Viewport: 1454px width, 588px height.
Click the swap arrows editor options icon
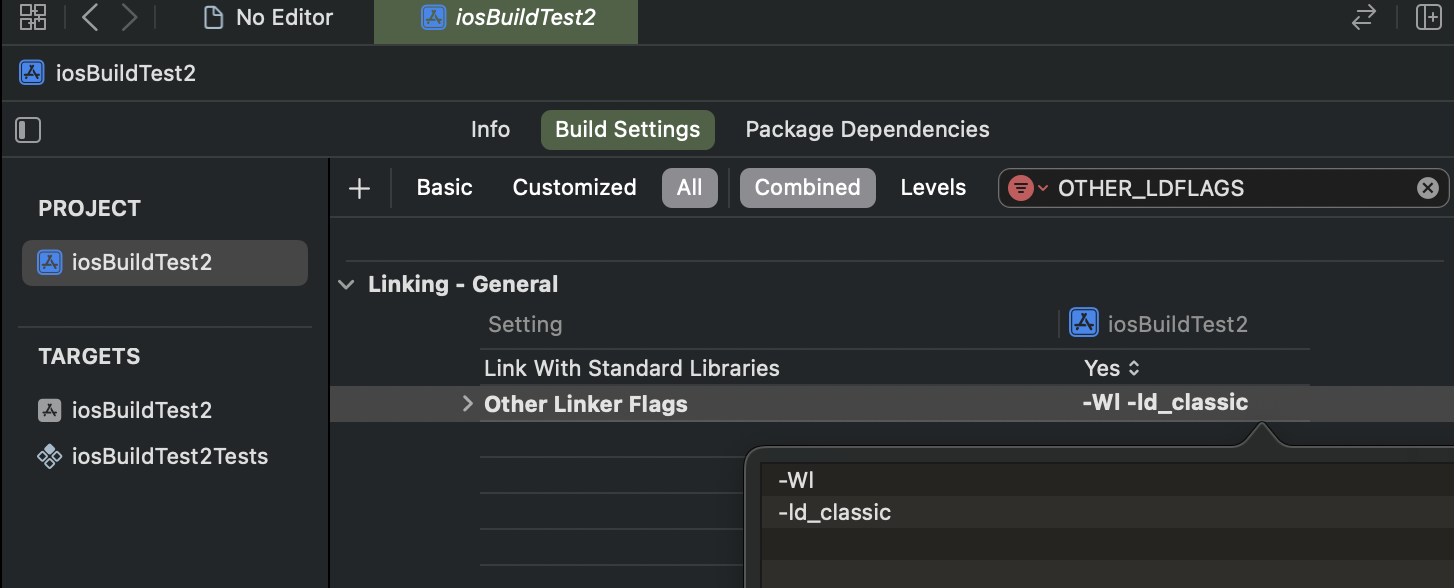(1363, 17)
